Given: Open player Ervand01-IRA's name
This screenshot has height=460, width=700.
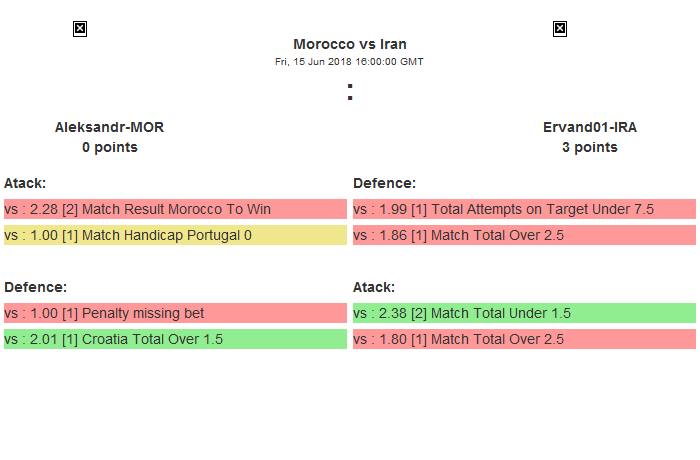Looking at the screenshot, I should point(590,127).
